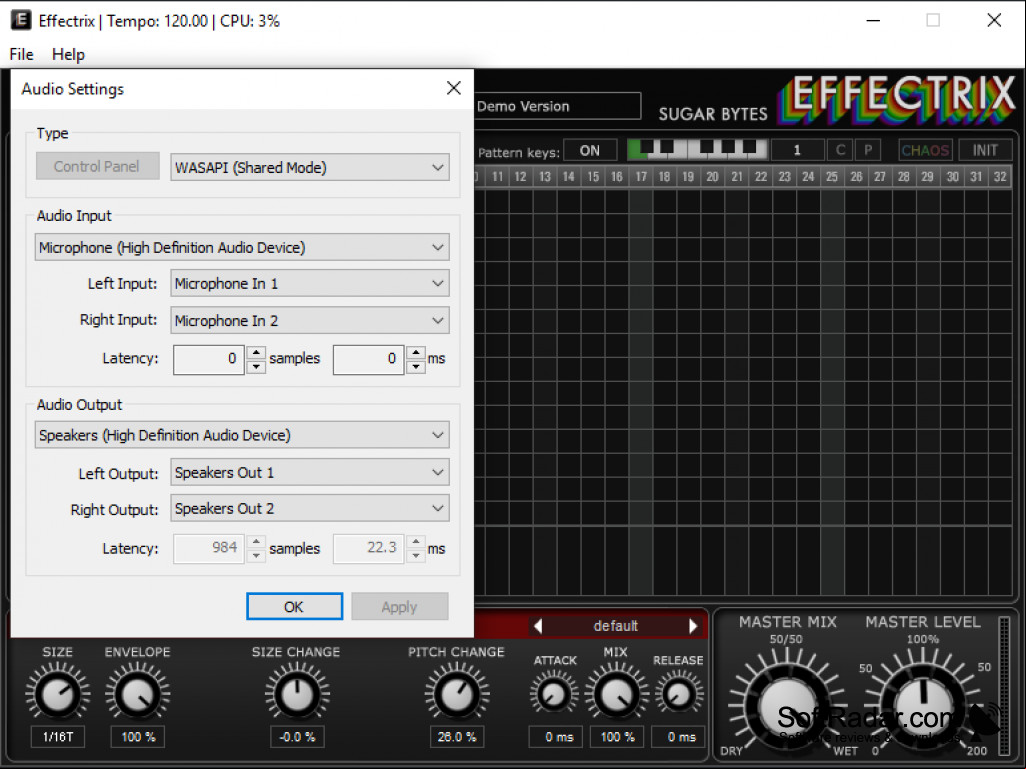Viewport: 1026px width, 769px height.
Task: Click the 26.0 % pitch change value
Action: pos(457,736)
